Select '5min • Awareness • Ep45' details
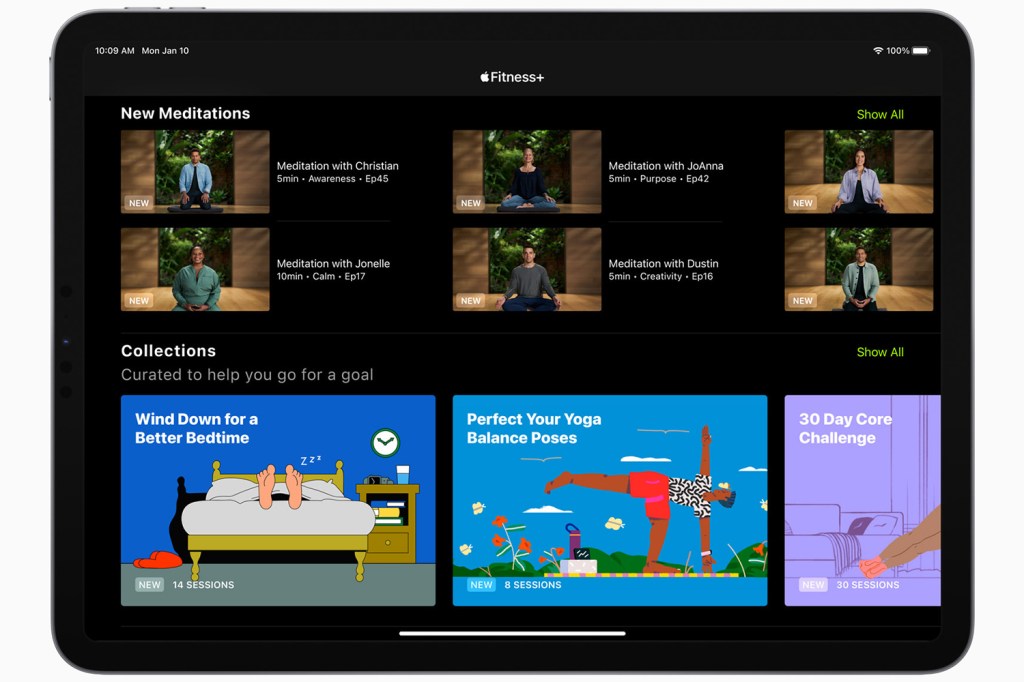The height and width of the screenshot is (682, 1024). tap(332, 179)
